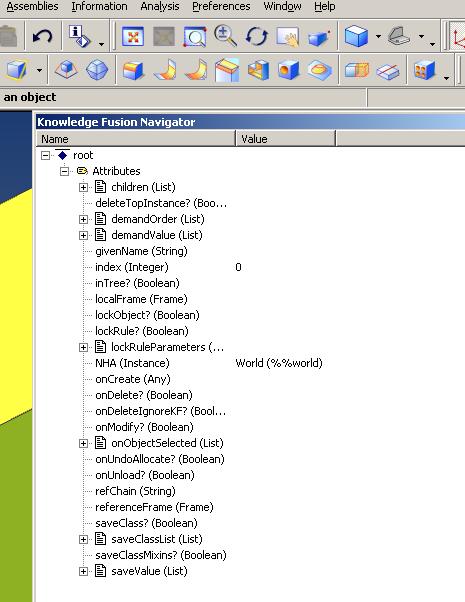Expand the demandOrder (List) node
This screenshot has width=465, height=602.
click(x=83, y=219)
